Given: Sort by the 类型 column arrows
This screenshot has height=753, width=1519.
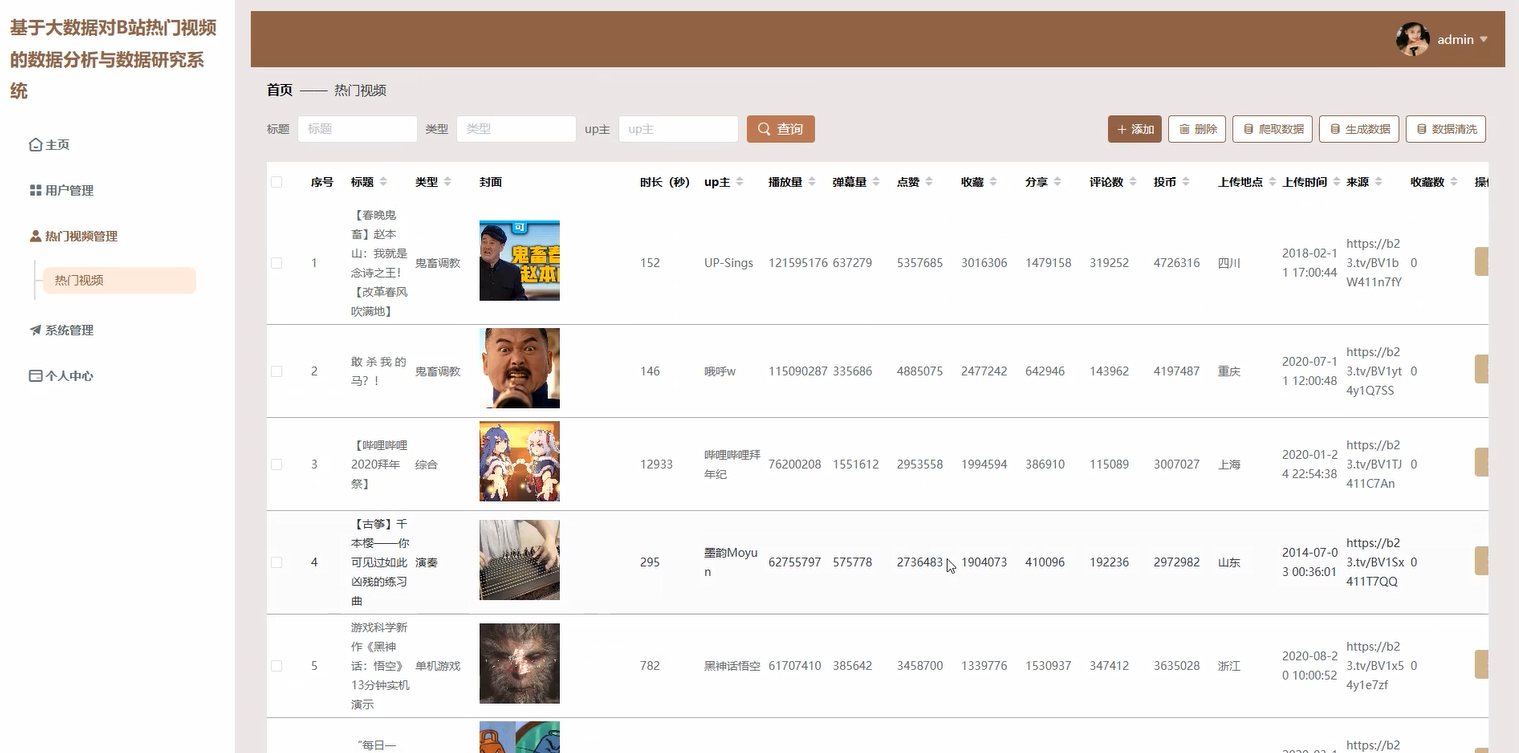Looking at the screenshot, I should [447, 182].
